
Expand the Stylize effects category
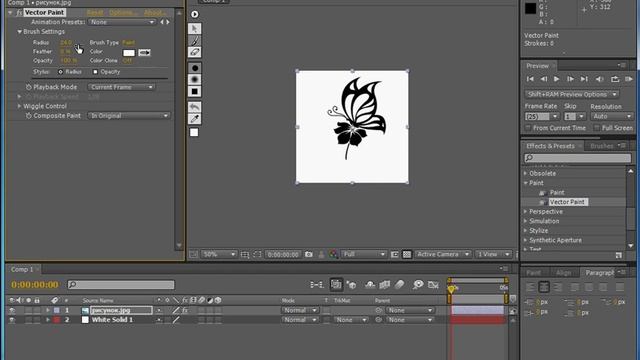point(526,231)
